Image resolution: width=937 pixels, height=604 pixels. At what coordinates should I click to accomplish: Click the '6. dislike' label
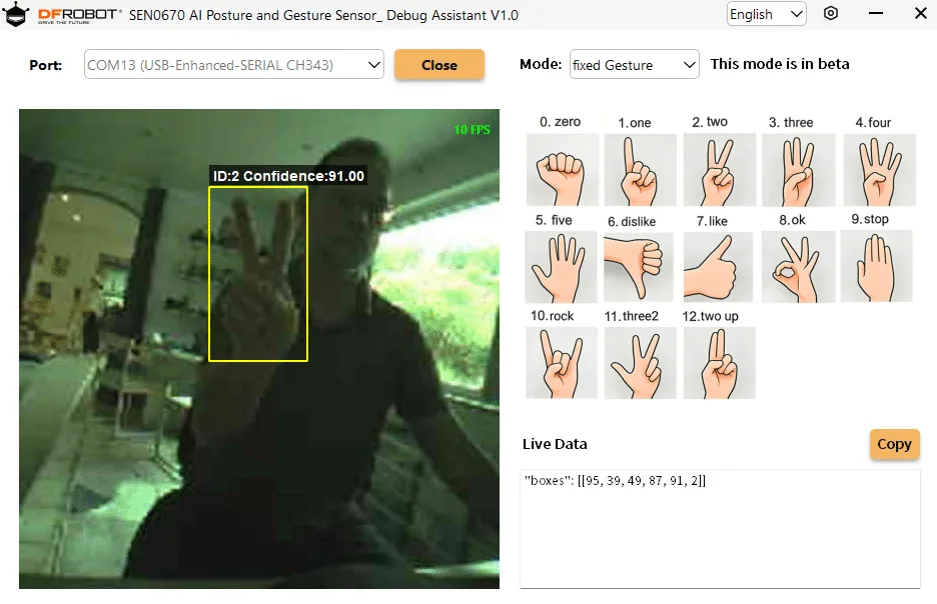(x=632, y=222)
